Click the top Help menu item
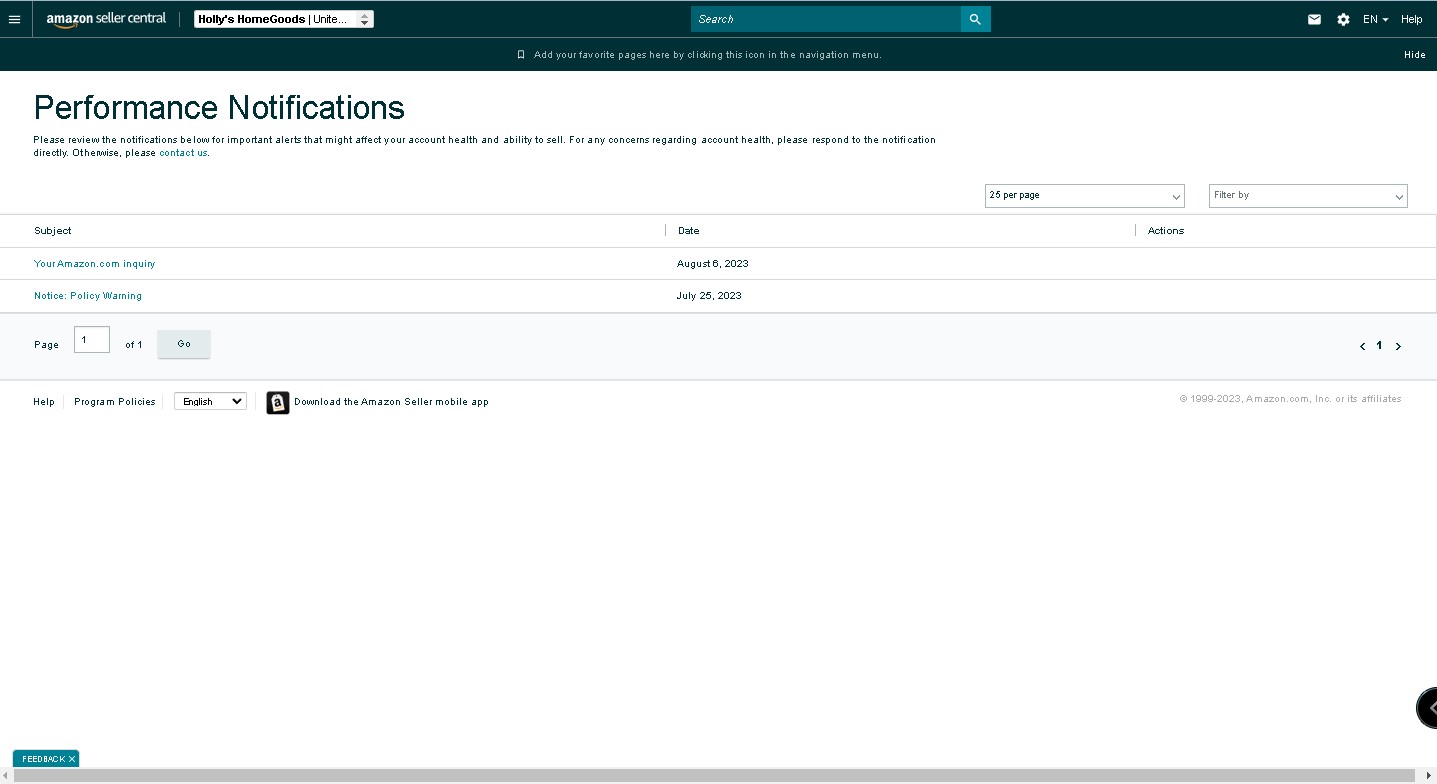Screen dimensions: 1437x784 pos(1411,19)
